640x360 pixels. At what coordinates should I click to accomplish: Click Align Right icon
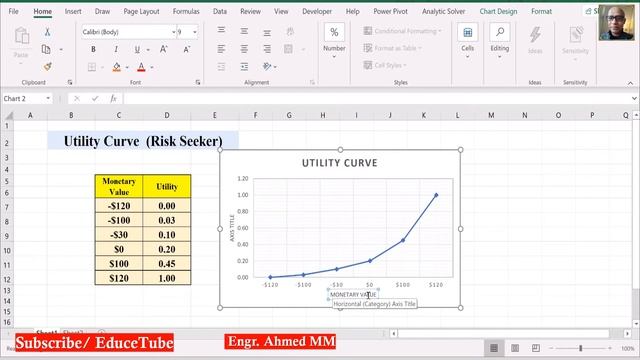coord(267,49)
